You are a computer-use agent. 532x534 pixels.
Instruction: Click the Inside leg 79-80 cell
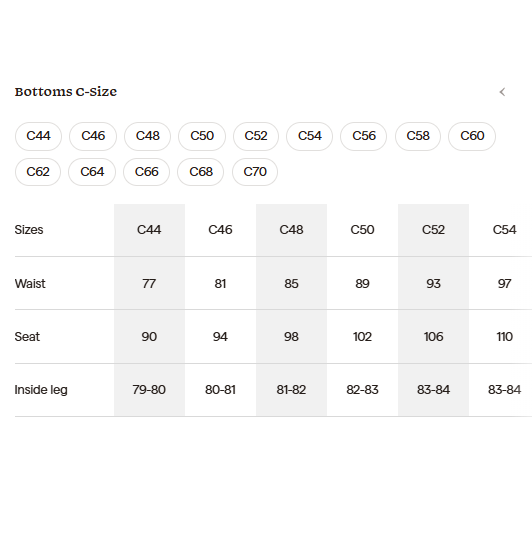(149, 390)
